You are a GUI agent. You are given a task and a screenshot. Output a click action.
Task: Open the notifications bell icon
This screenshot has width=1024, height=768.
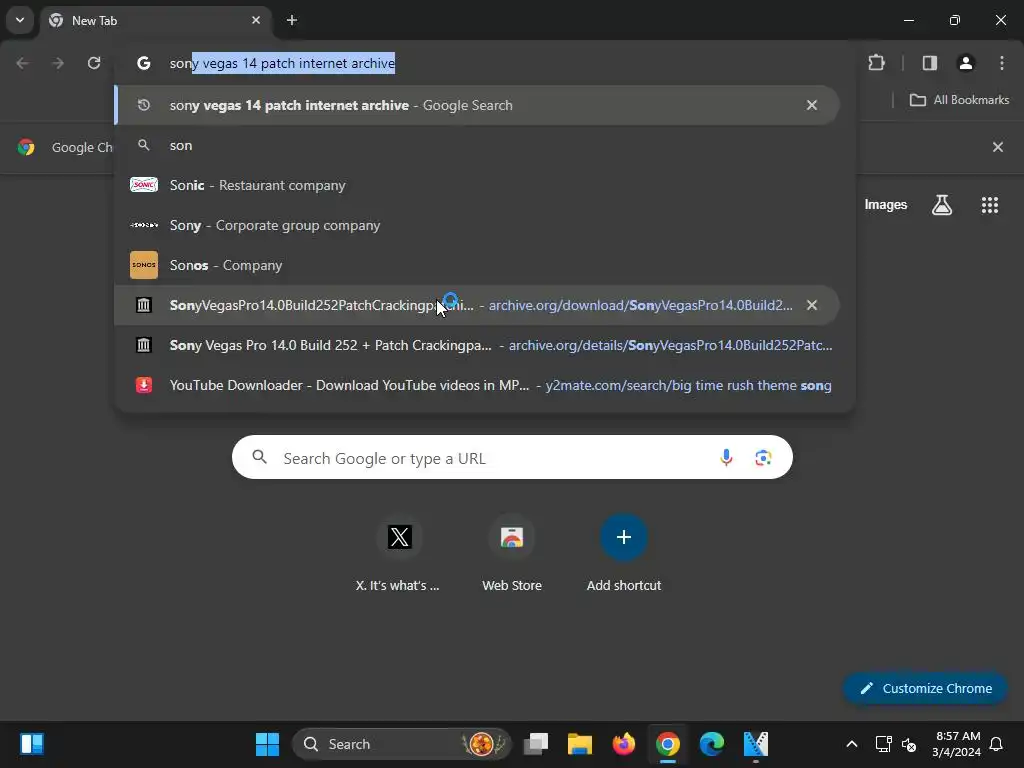(x=997, y=744)
